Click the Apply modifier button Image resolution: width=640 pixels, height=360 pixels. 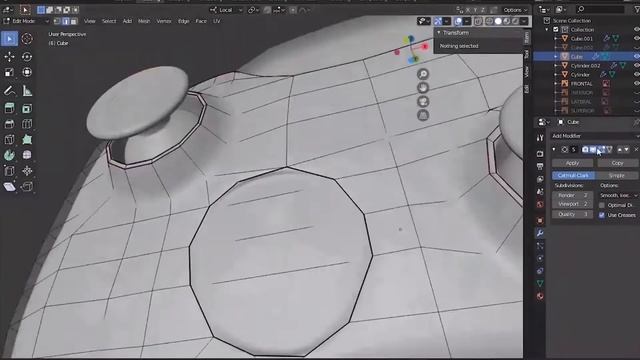(572, 163)
